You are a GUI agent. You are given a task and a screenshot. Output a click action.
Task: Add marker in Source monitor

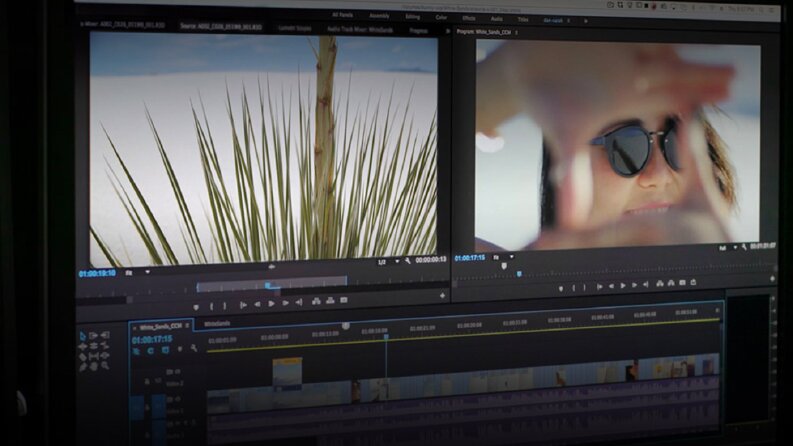(x=196, y=307)
